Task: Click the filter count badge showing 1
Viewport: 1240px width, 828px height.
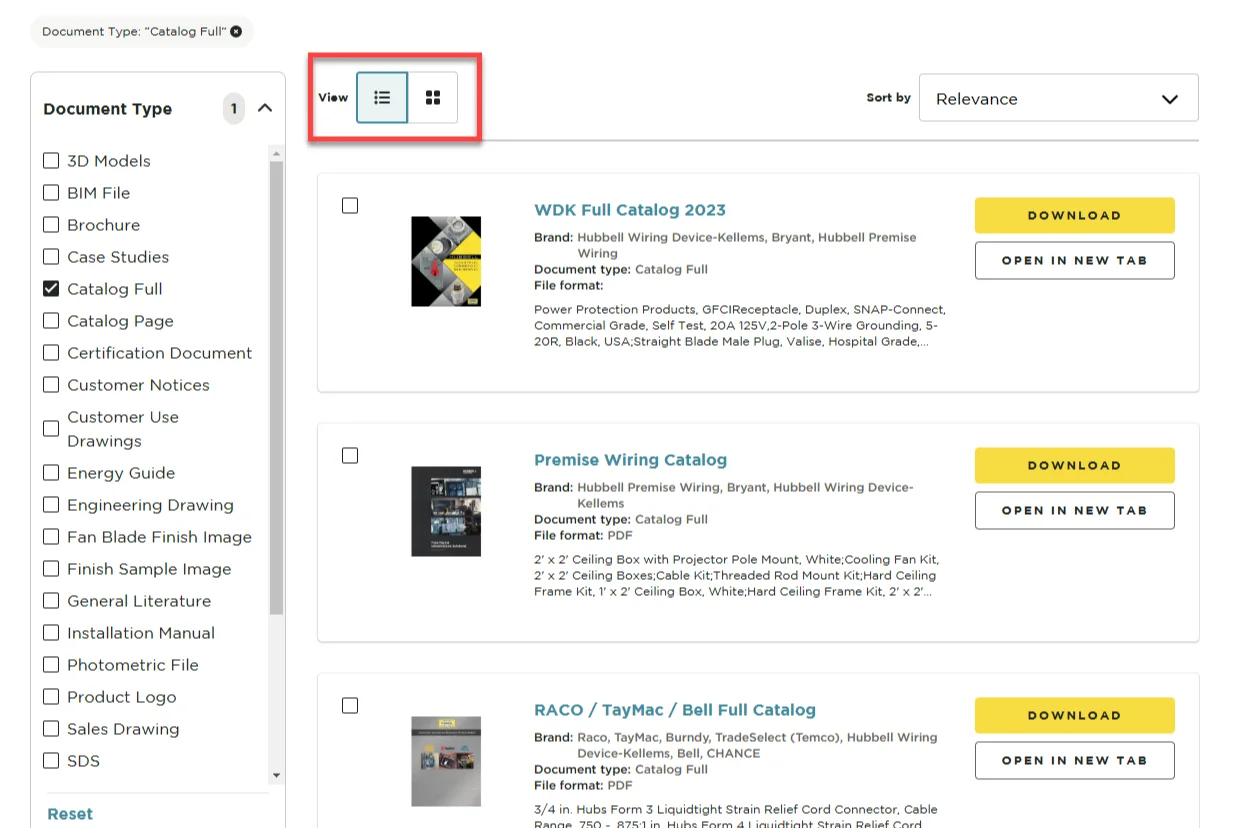Action: (234, 108)
